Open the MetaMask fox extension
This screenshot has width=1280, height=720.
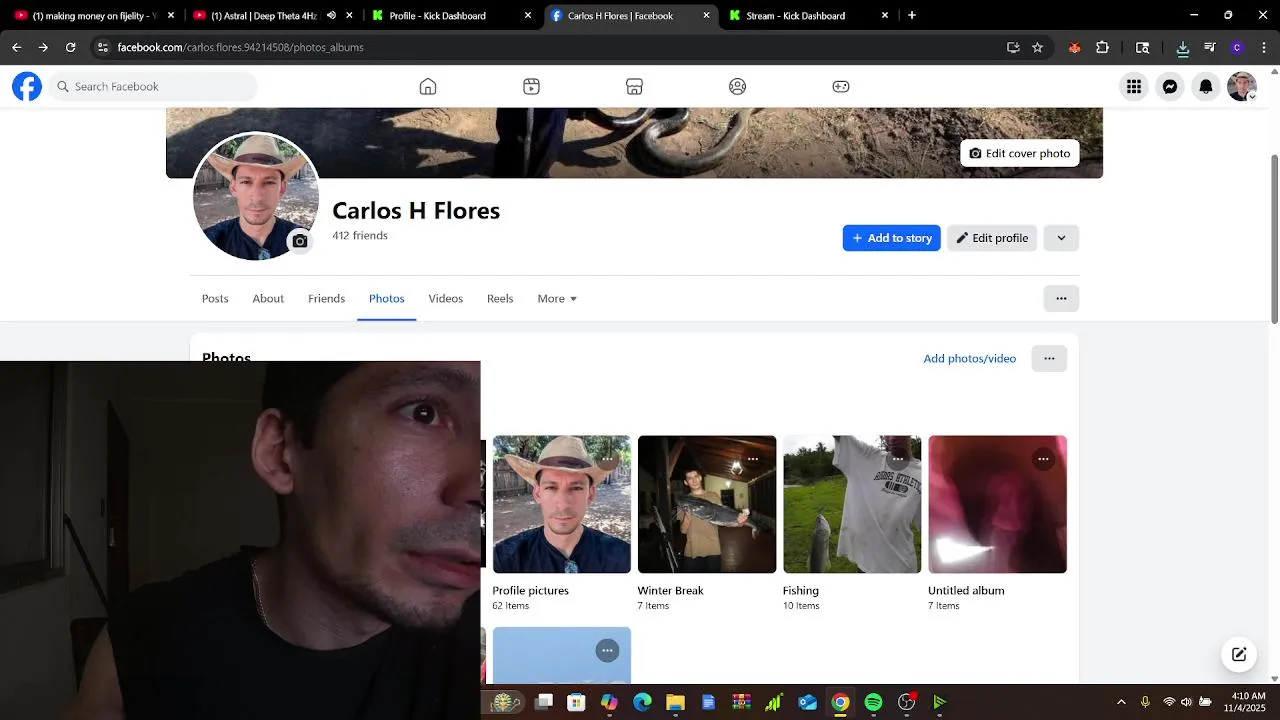click(1074, 47)
